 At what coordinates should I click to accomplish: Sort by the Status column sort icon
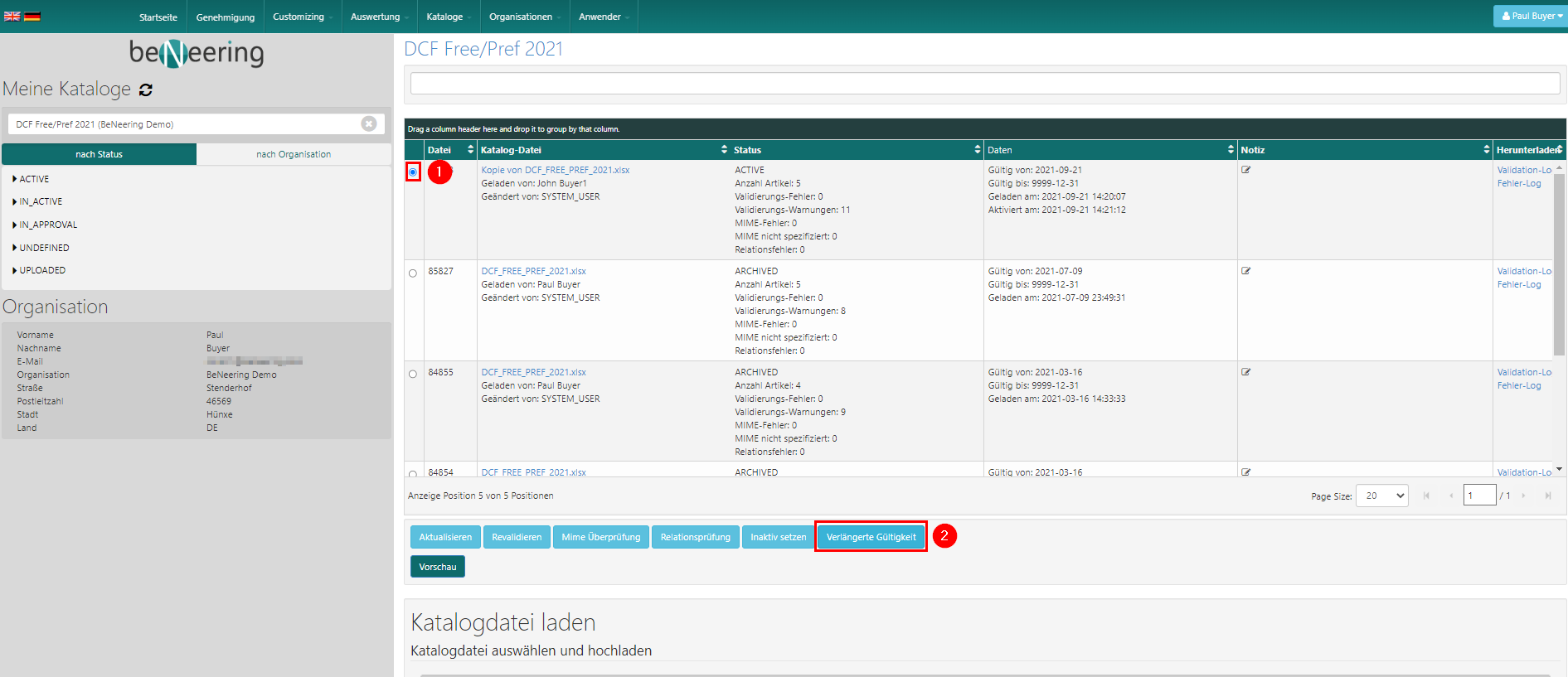pyautogui.click(x=977, y=150)
